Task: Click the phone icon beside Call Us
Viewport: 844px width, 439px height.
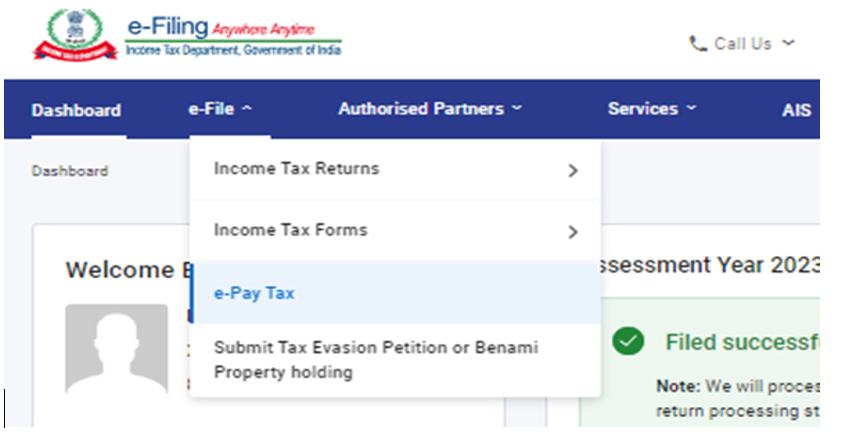Action: [698, 43]
